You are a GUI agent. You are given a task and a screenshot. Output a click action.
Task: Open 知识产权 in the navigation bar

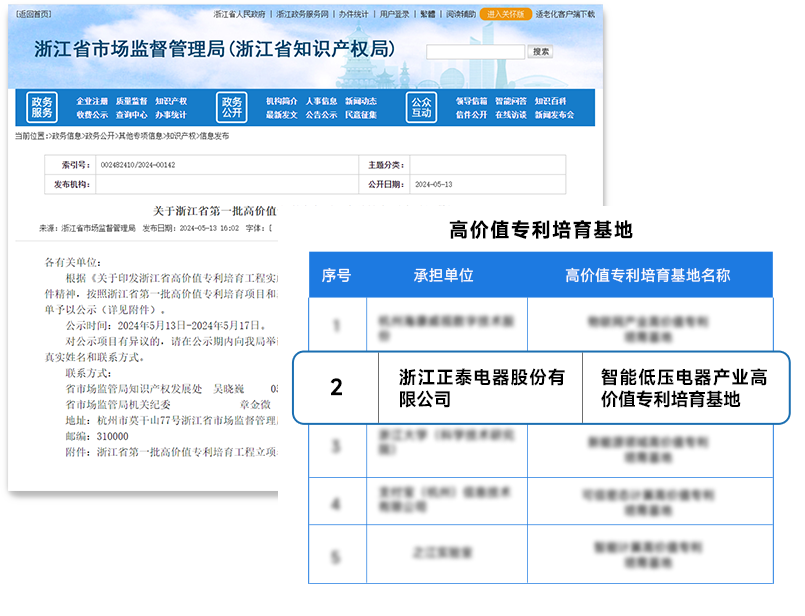click(171, 101)
